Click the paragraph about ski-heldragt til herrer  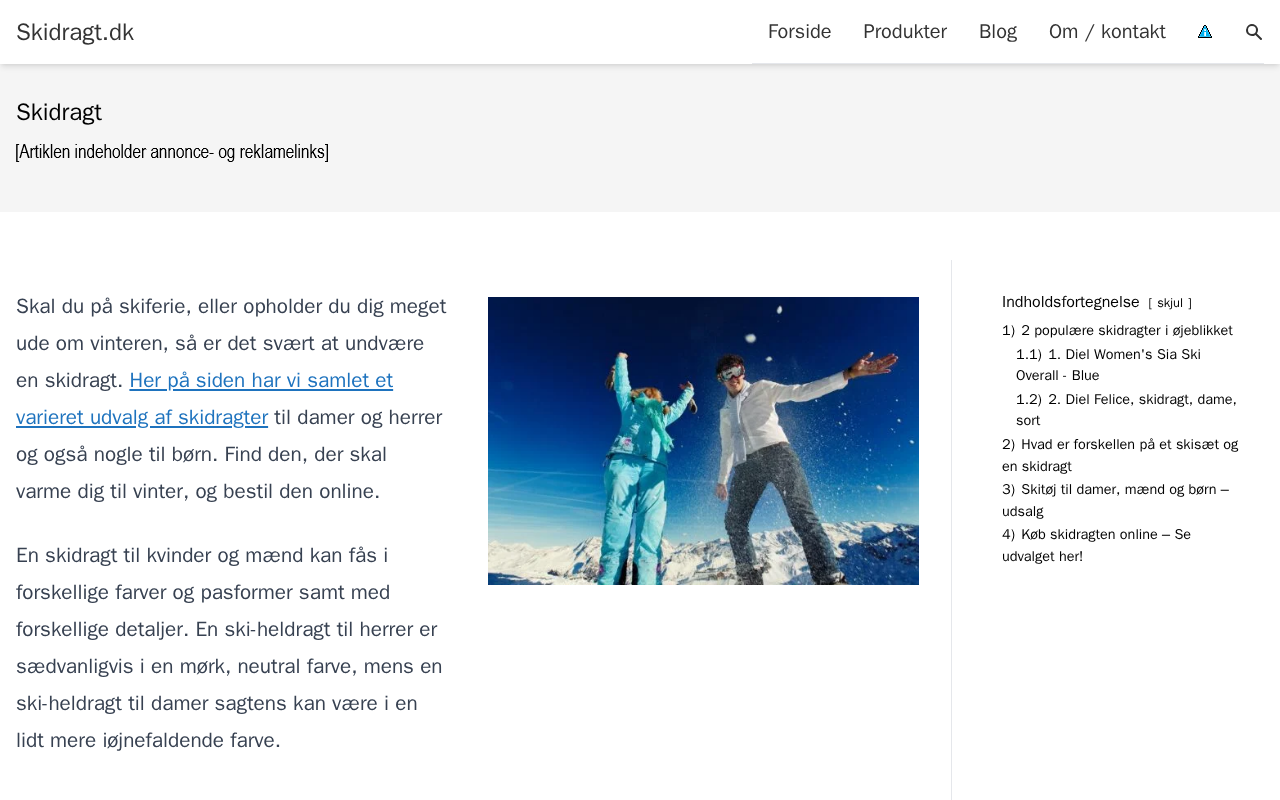click(229, 648)
